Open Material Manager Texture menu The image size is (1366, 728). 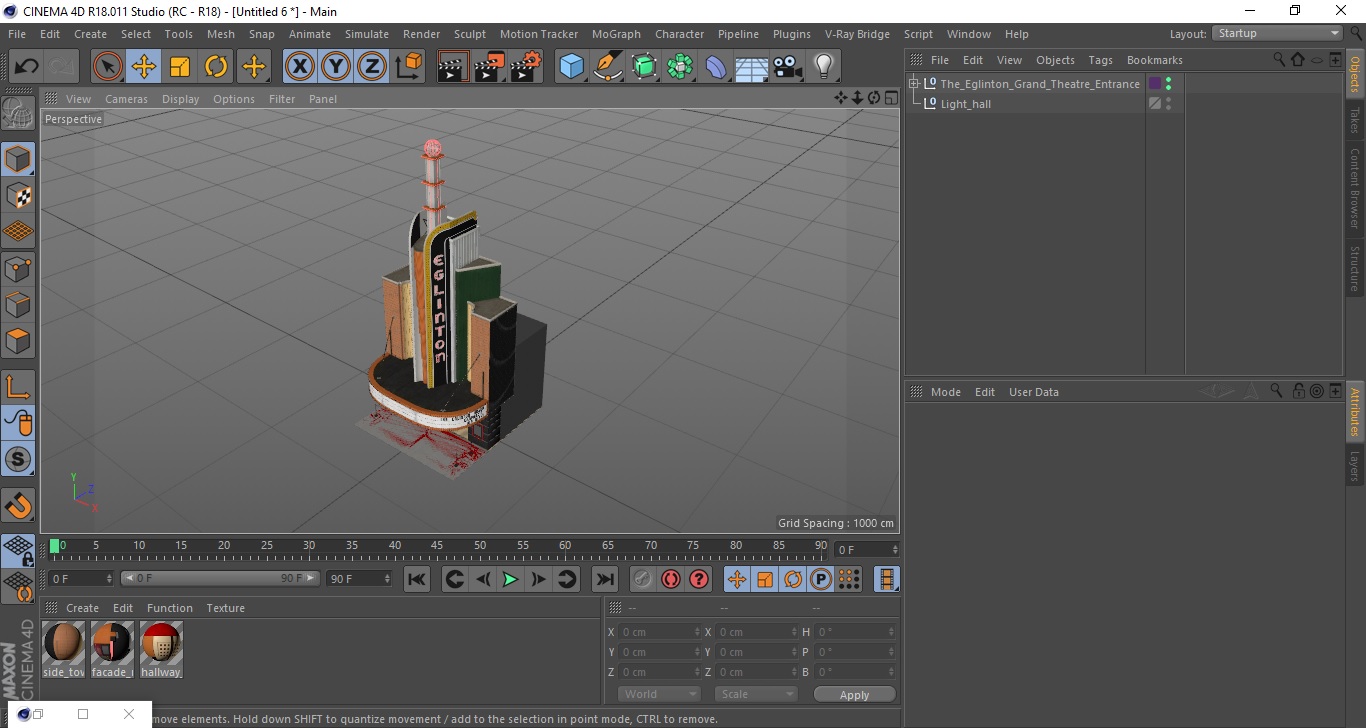[225, 608]
